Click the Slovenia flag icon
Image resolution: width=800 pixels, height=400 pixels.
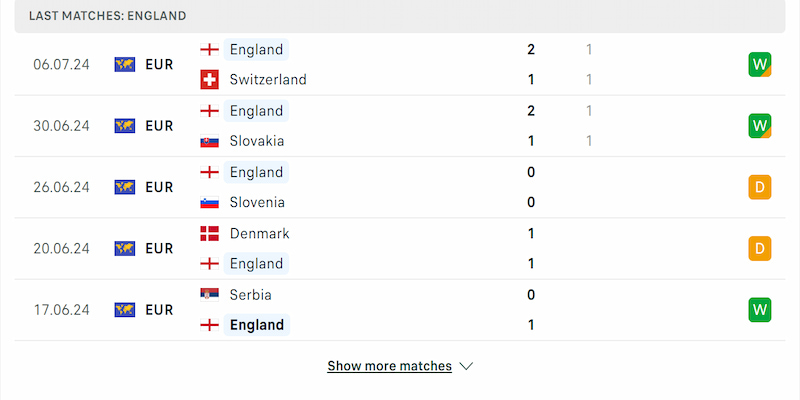coord(210,202)
